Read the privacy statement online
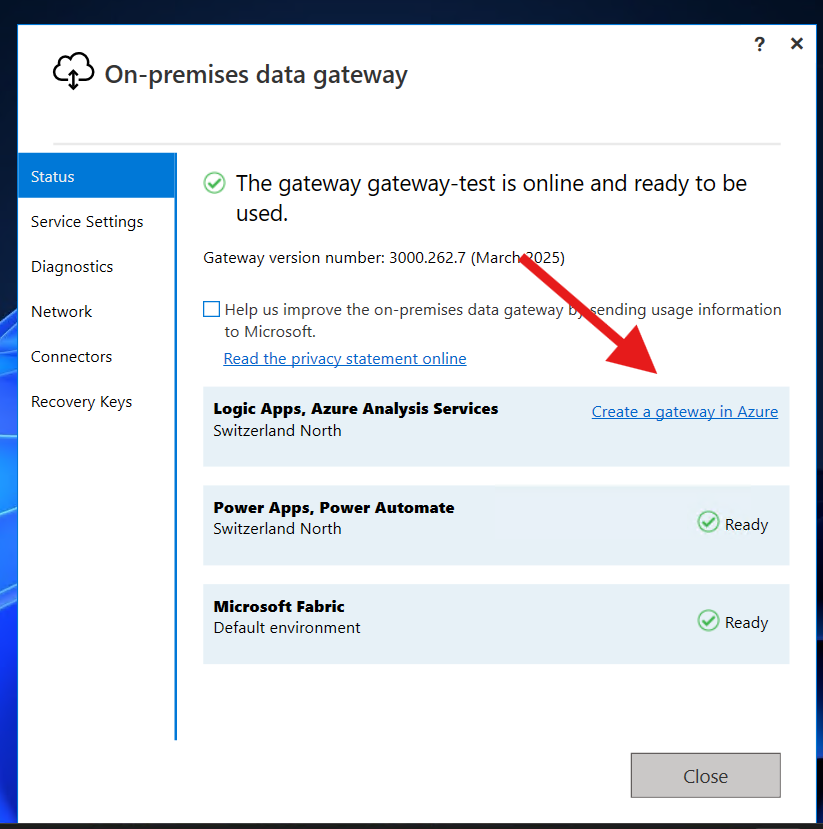823x829 pixels. [x=345, y=358]
